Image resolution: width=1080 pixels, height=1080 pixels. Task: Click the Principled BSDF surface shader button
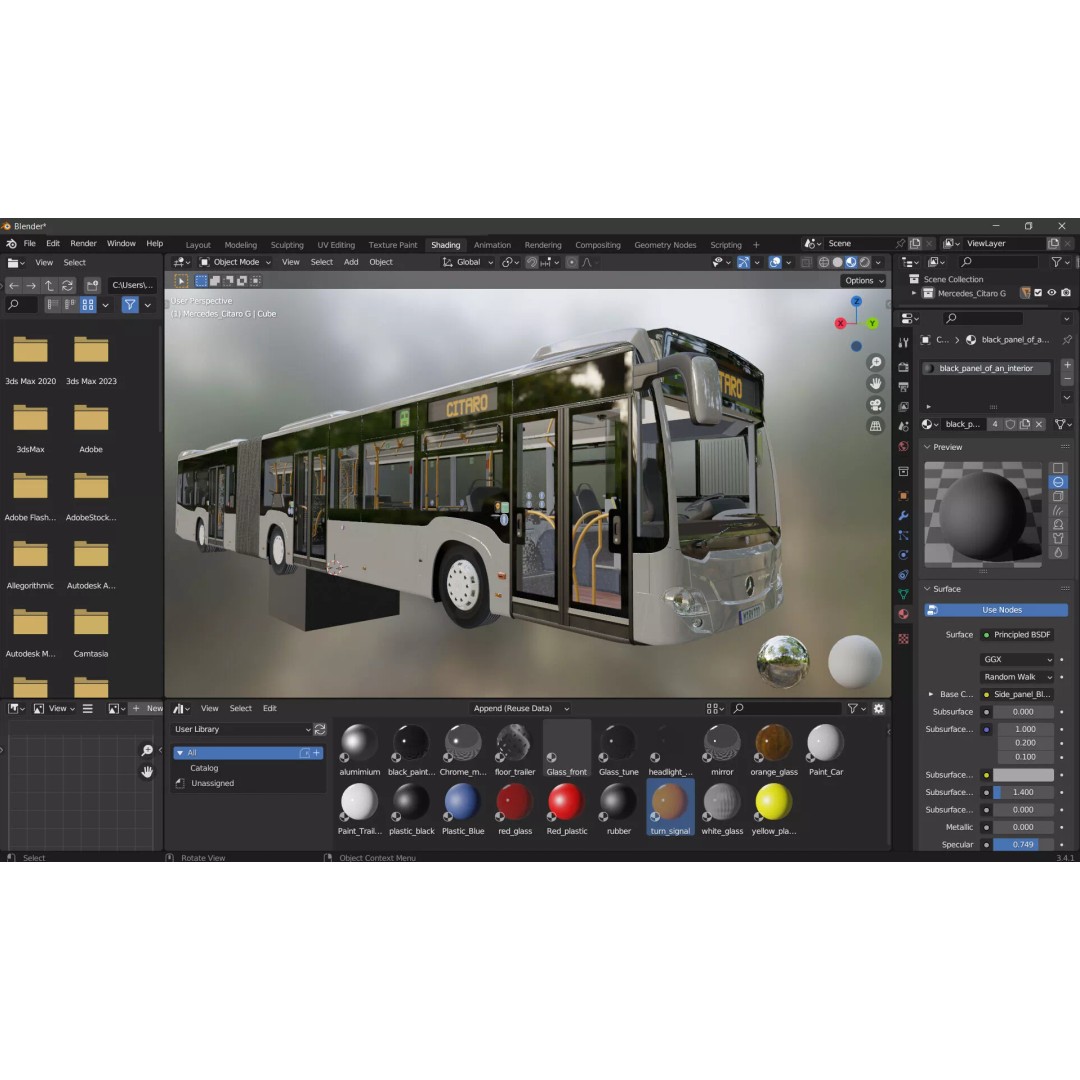(1017, 635)
